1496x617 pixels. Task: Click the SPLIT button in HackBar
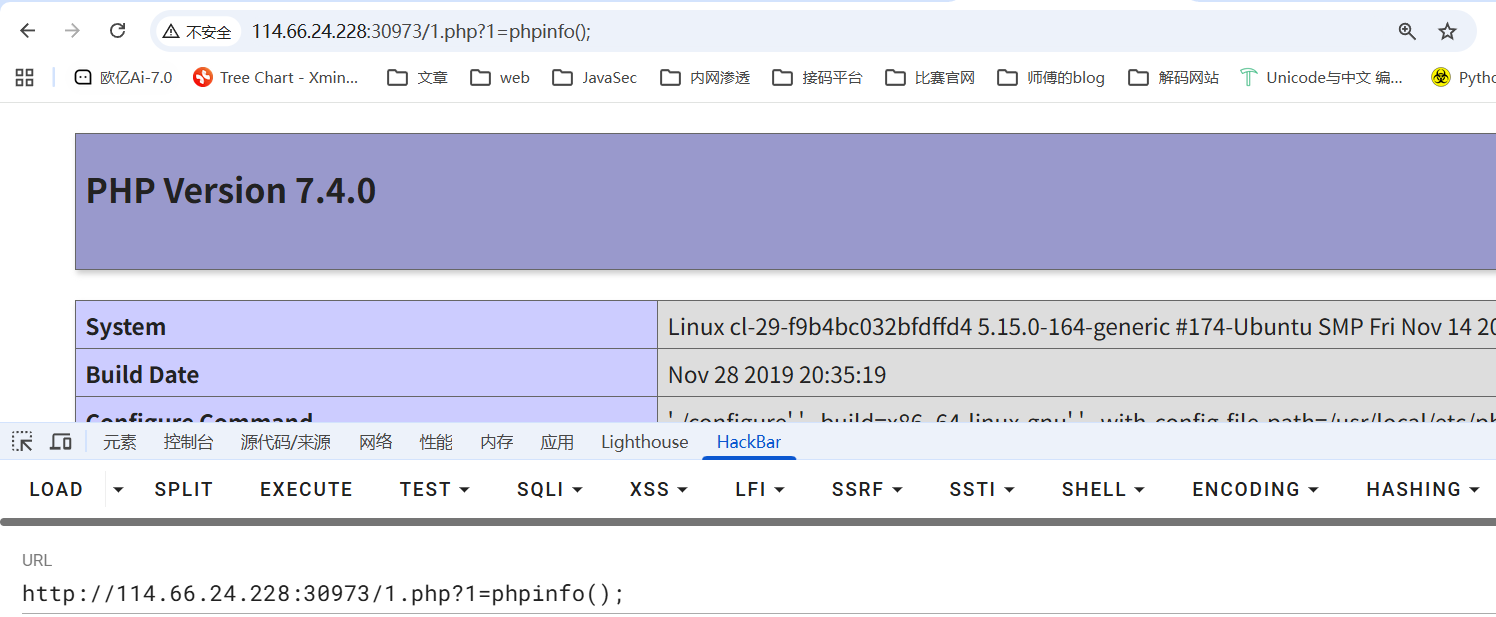pos(184,489)
